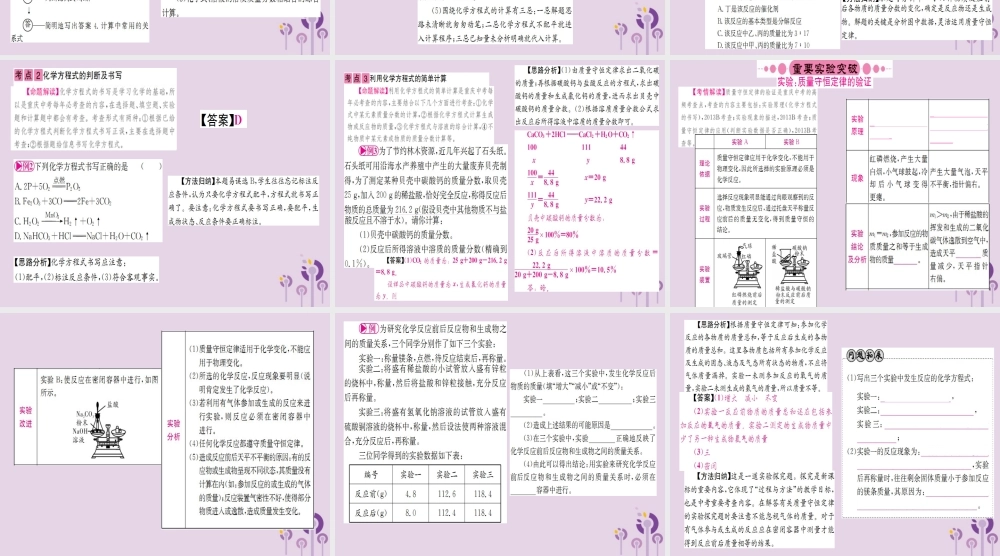Open the slide with the 实验改进 and 实验分析 tables
Viewport: 1000px width, 556px height.
coord(165,434)
